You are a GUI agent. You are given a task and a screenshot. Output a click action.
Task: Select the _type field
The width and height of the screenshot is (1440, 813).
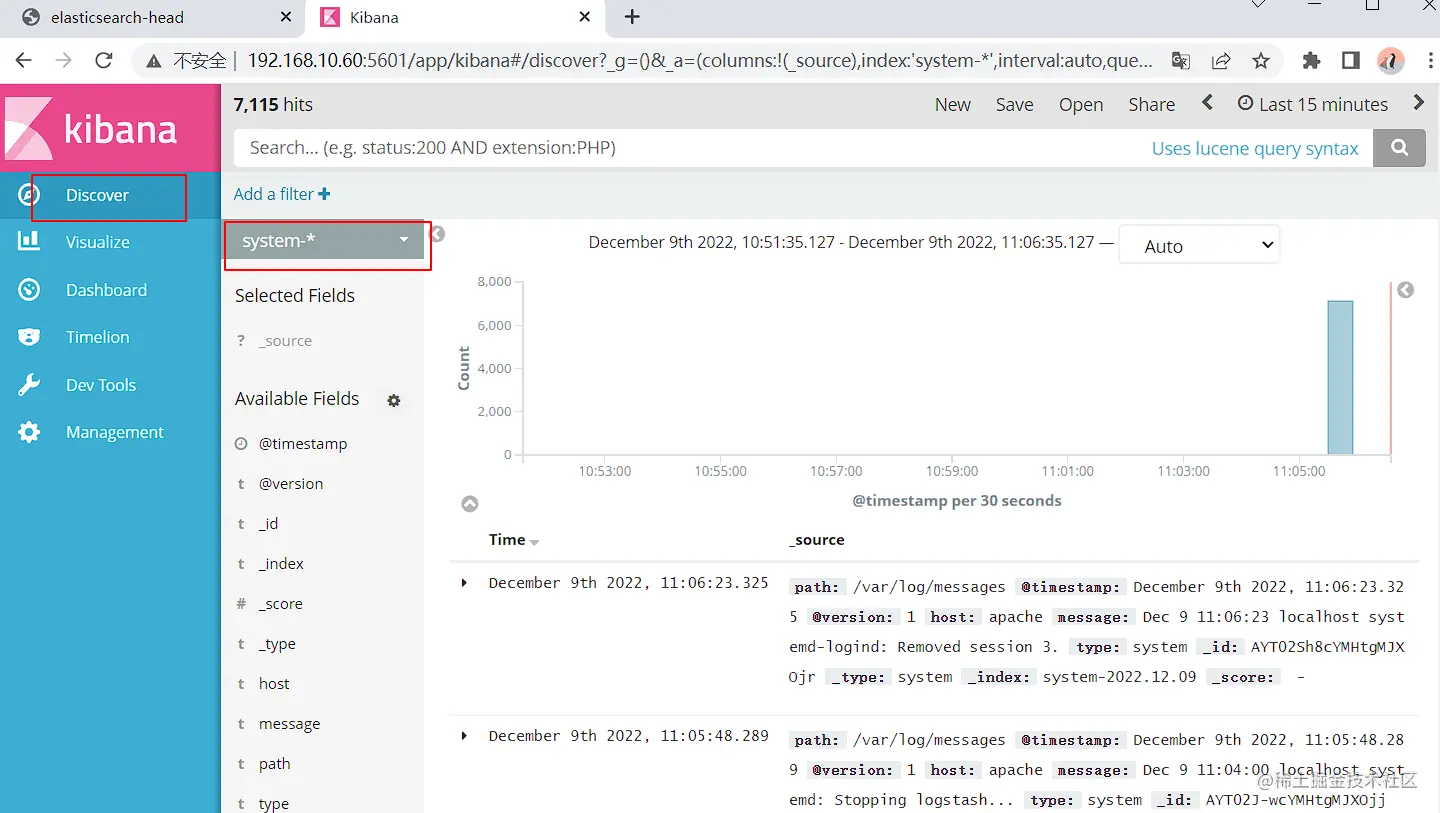[277, 644]
